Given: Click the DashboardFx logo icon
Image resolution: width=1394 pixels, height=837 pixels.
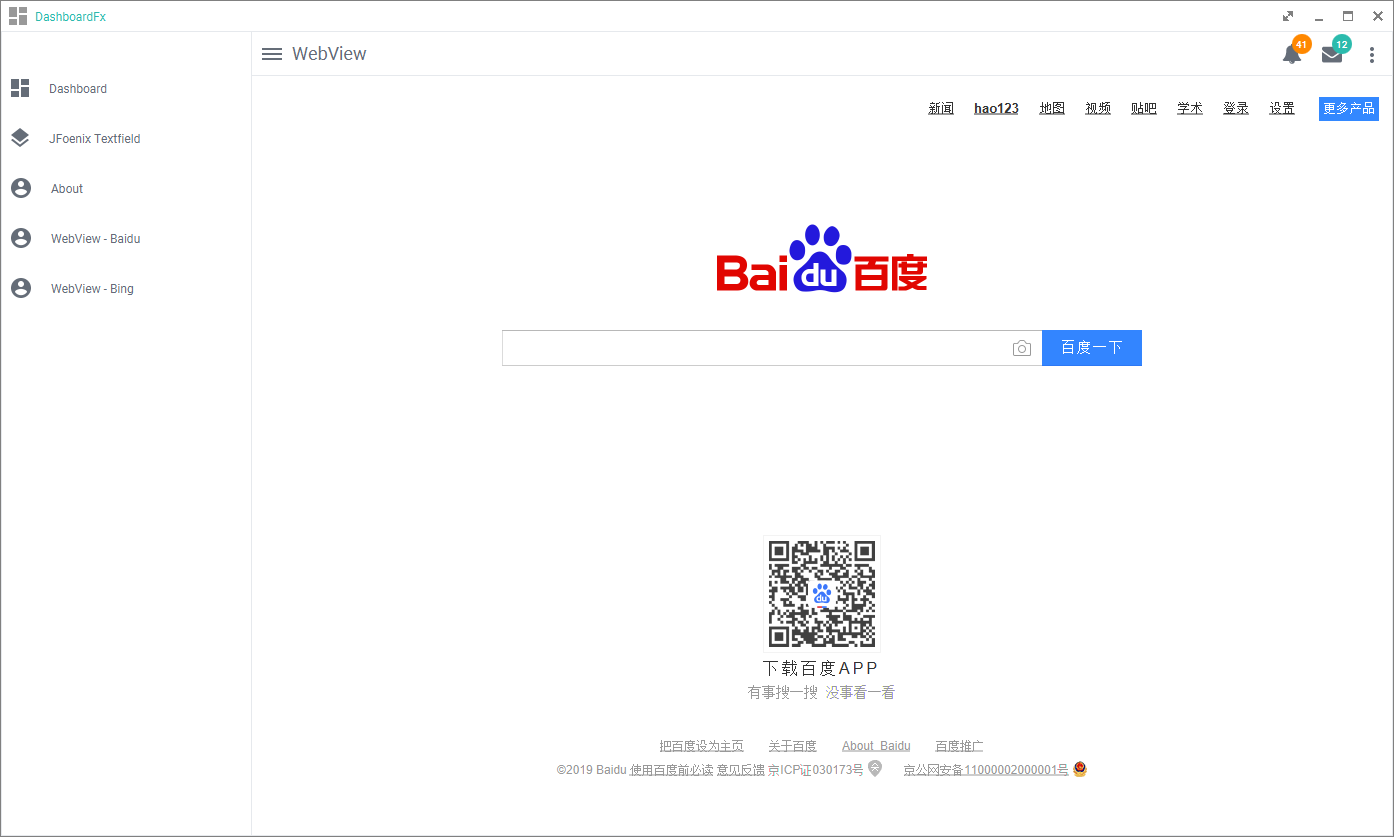Looking at the screenshot, I should point(18,16).
